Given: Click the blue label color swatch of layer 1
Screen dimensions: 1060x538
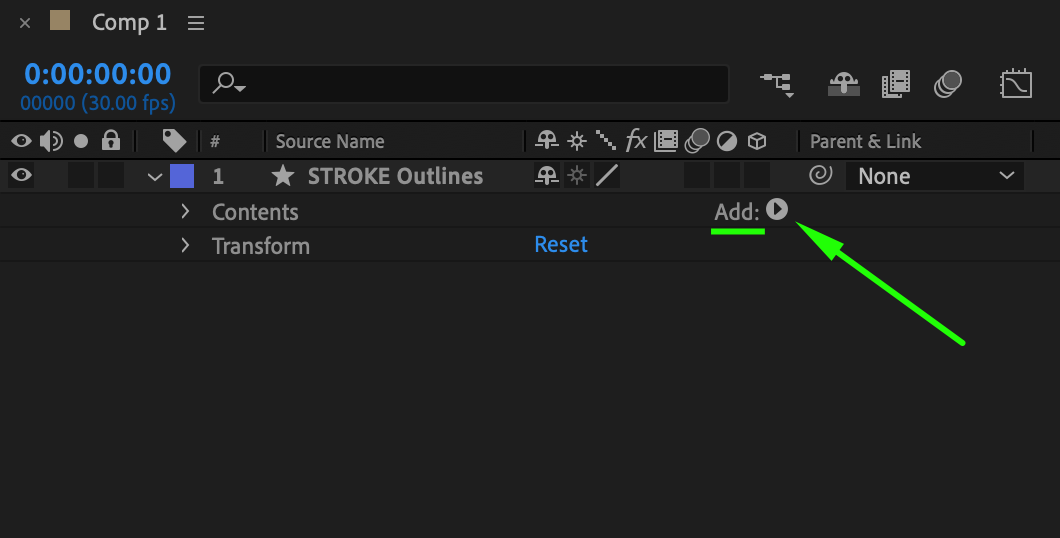Looking at the screenshot, I should tap(182, 176).
